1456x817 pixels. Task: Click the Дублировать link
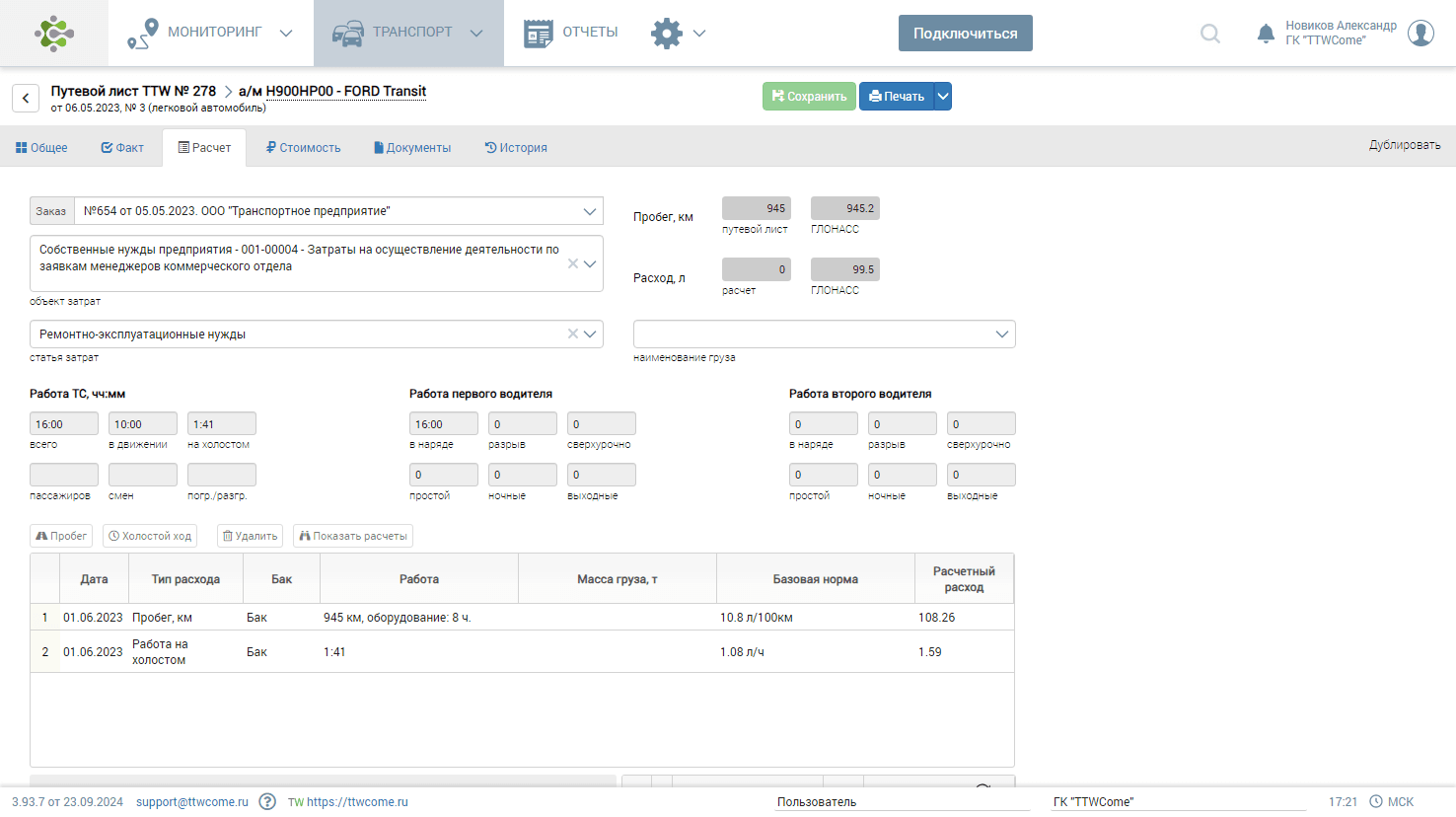[1405, 145]
